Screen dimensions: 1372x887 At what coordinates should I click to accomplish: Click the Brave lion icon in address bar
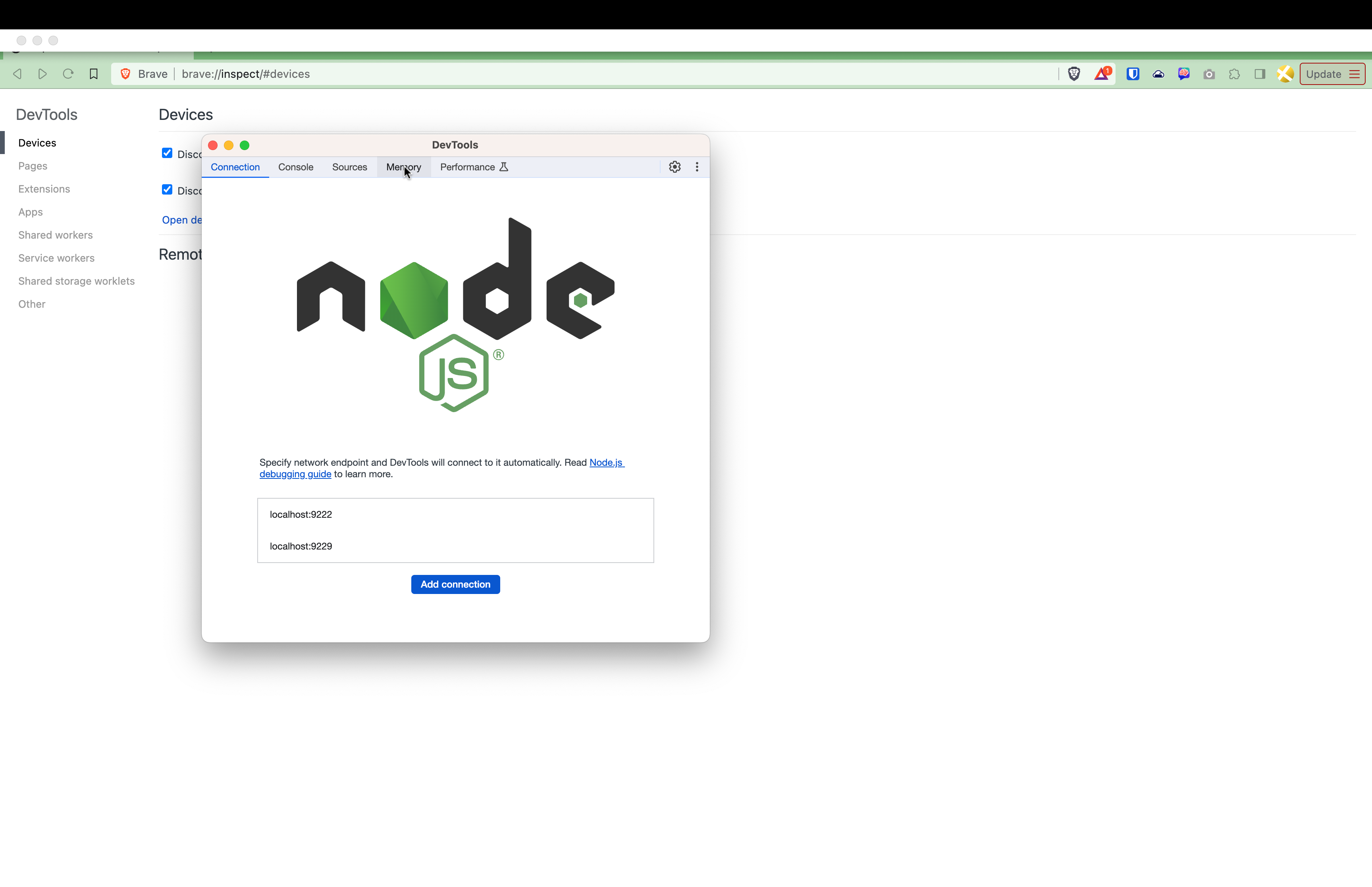coord(125,74)
